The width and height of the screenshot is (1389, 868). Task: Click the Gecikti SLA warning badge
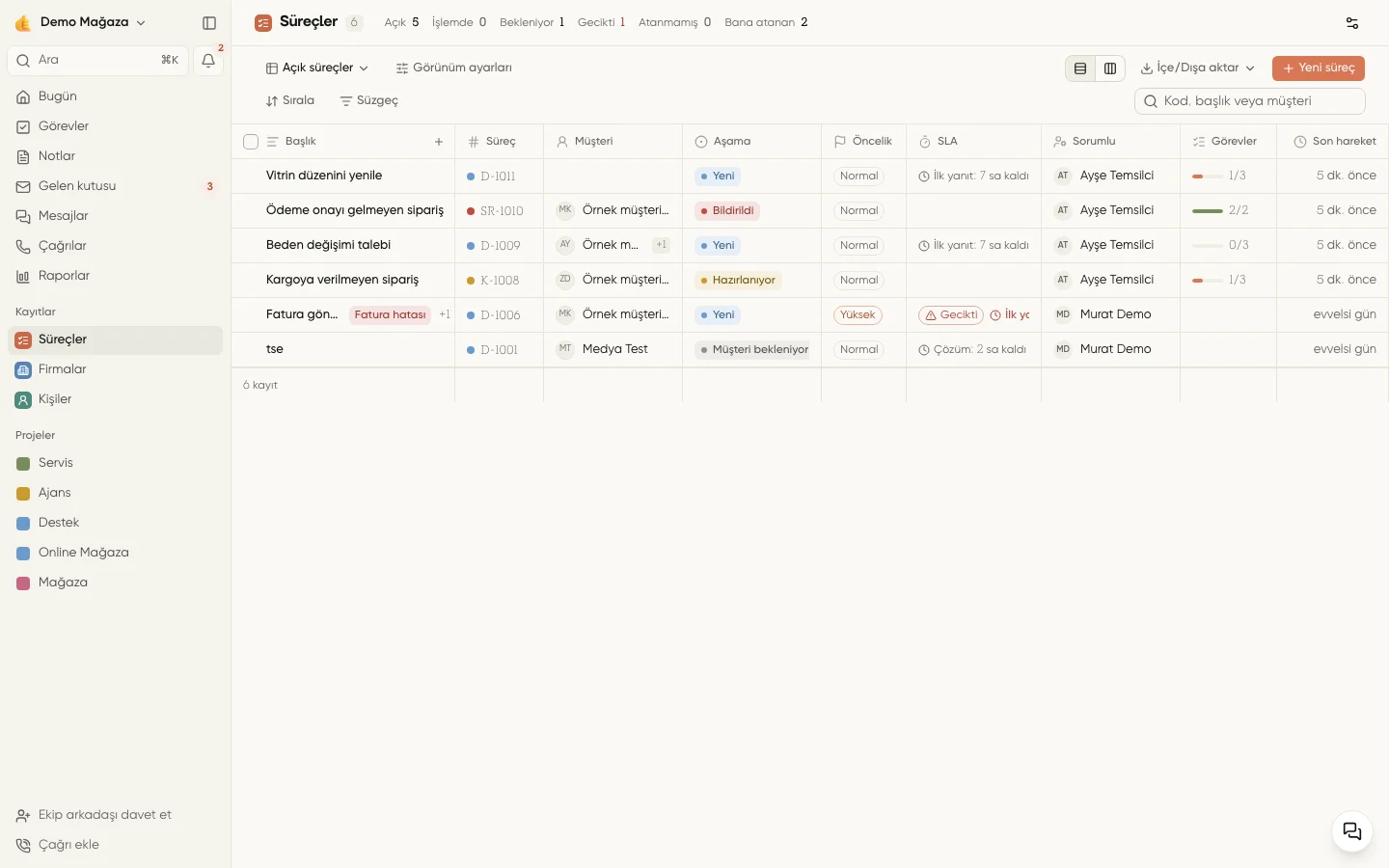pos(951,315)
